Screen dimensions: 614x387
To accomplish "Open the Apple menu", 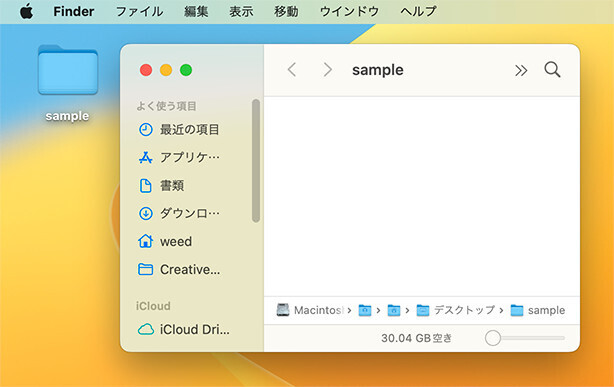I will (x=26, y=11).
